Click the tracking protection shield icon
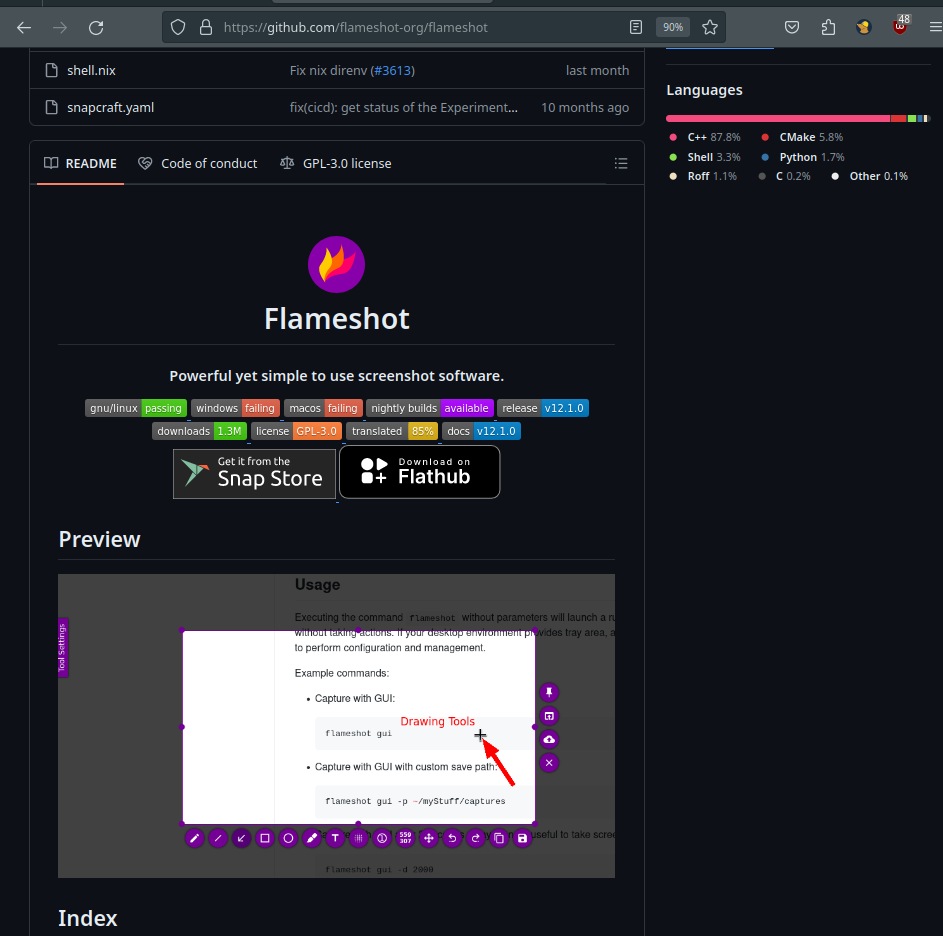This screenshot has height=936, width=943. click(178, 27)
